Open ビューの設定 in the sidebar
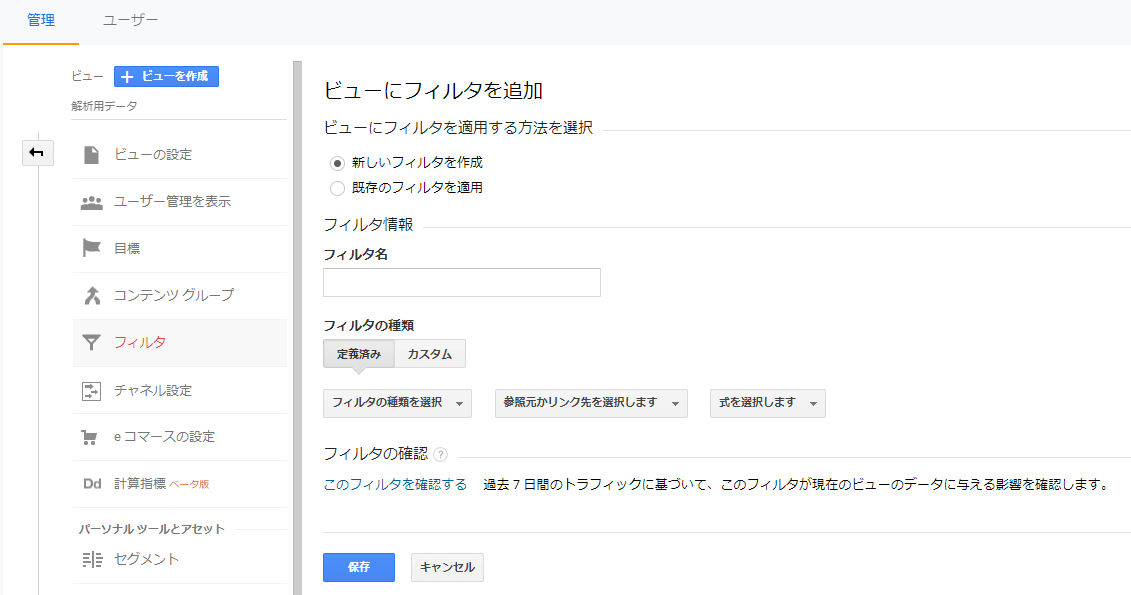1131x595 pixels. click(x=180, y=155)
